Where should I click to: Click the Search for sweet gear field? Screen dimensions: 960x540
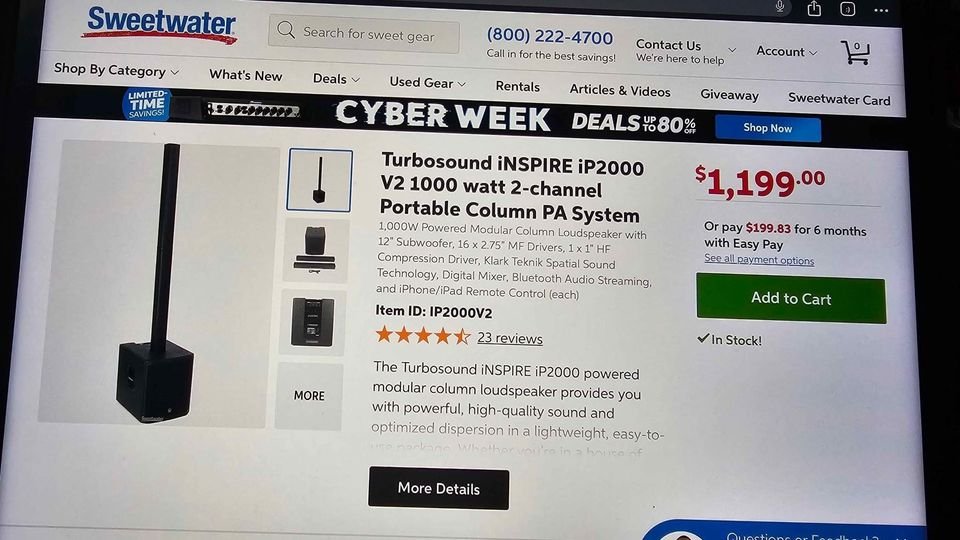pos(364,34)
